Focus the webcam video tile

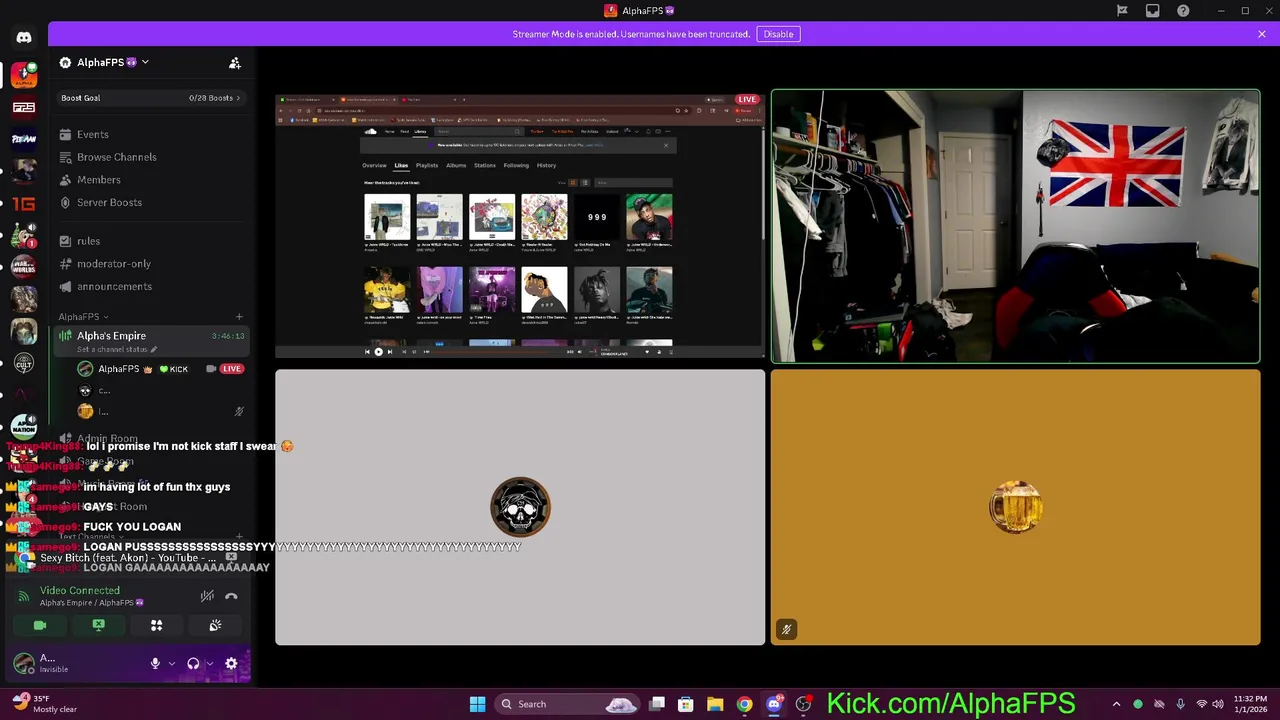click(1016, 226)
